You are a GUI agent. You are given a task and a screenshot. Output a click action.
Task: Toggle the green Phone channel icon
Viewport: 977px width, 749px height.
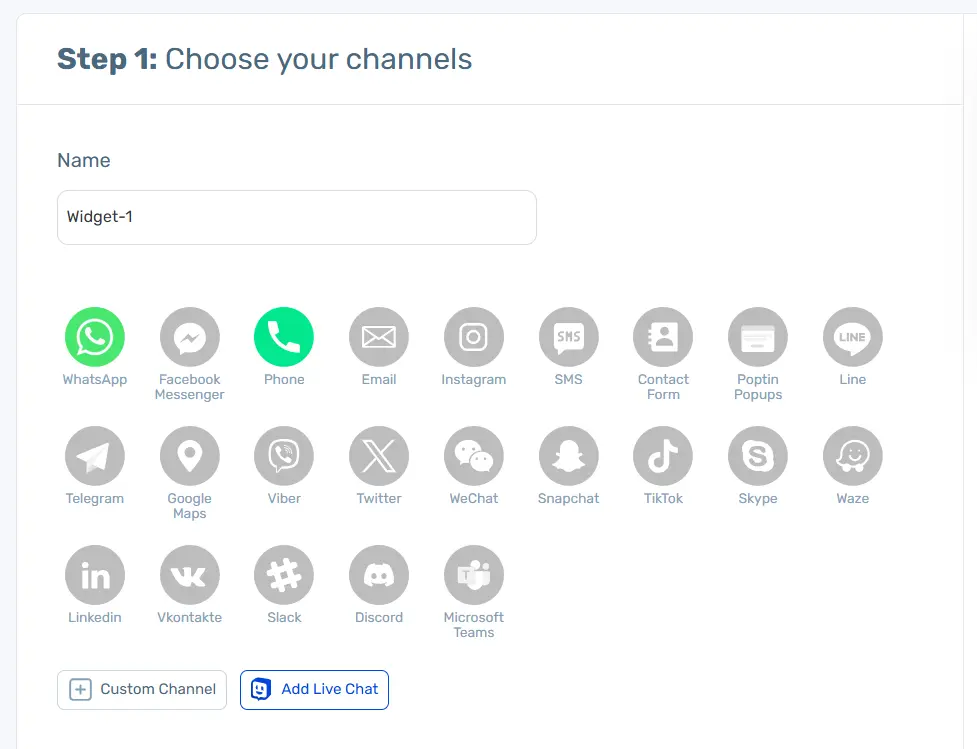(284, 337)
